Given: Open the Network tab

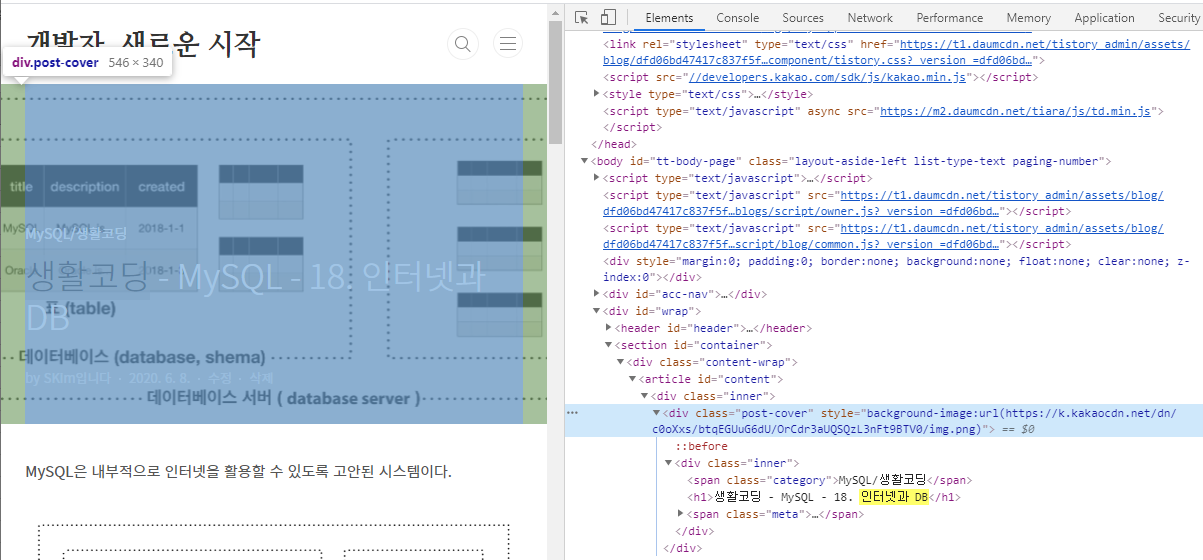Looking at the screenshot, I should pos(870,18).
